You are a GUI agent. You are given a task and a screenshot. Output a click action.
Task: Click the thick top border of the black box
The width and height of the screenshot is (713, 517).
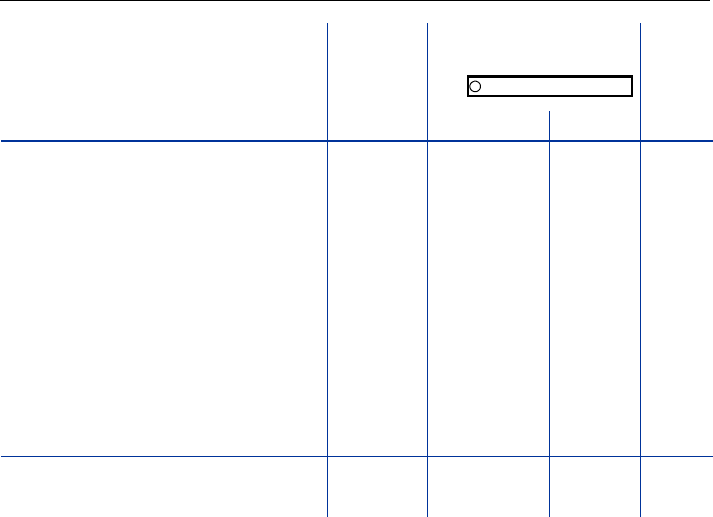(550, 76)
